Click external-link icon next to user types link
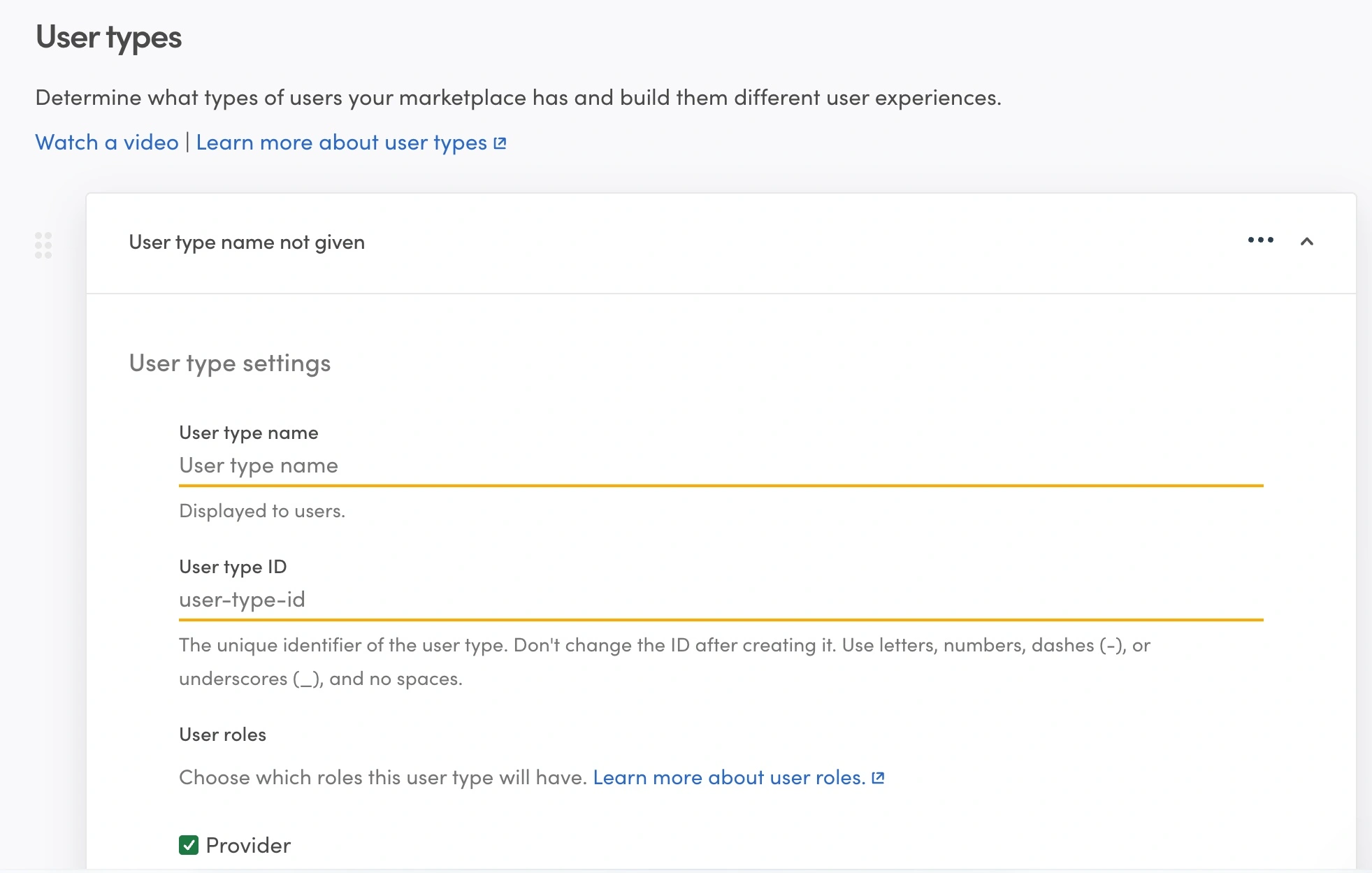 coord(500,143)
